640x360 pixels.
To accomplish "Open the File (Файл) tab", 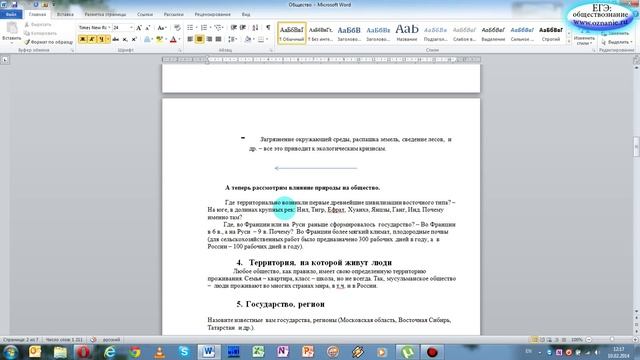I will click(x=11, y=14).
